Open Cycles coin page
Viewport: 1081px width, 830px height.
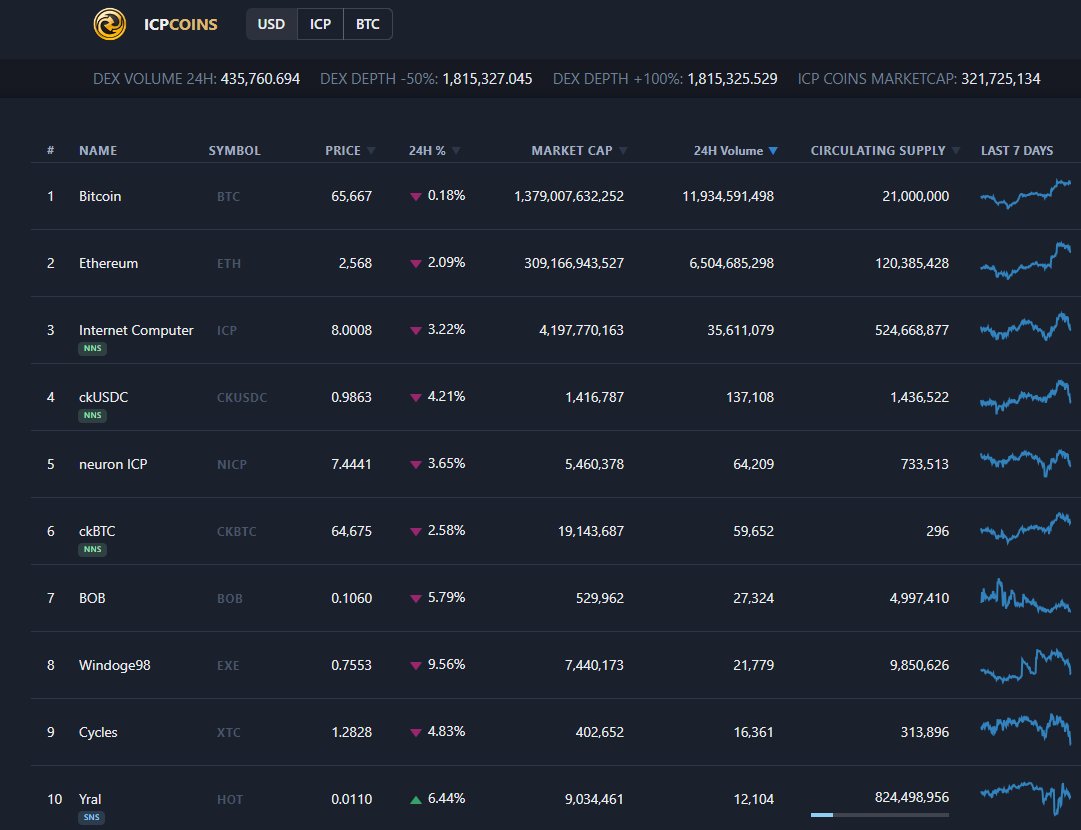click(x=98, y=731)
